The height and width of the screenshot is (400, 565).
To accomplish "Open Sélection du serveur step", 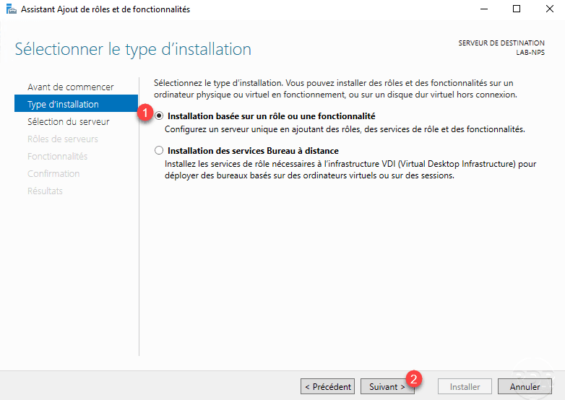I will [x=68, y=121].
